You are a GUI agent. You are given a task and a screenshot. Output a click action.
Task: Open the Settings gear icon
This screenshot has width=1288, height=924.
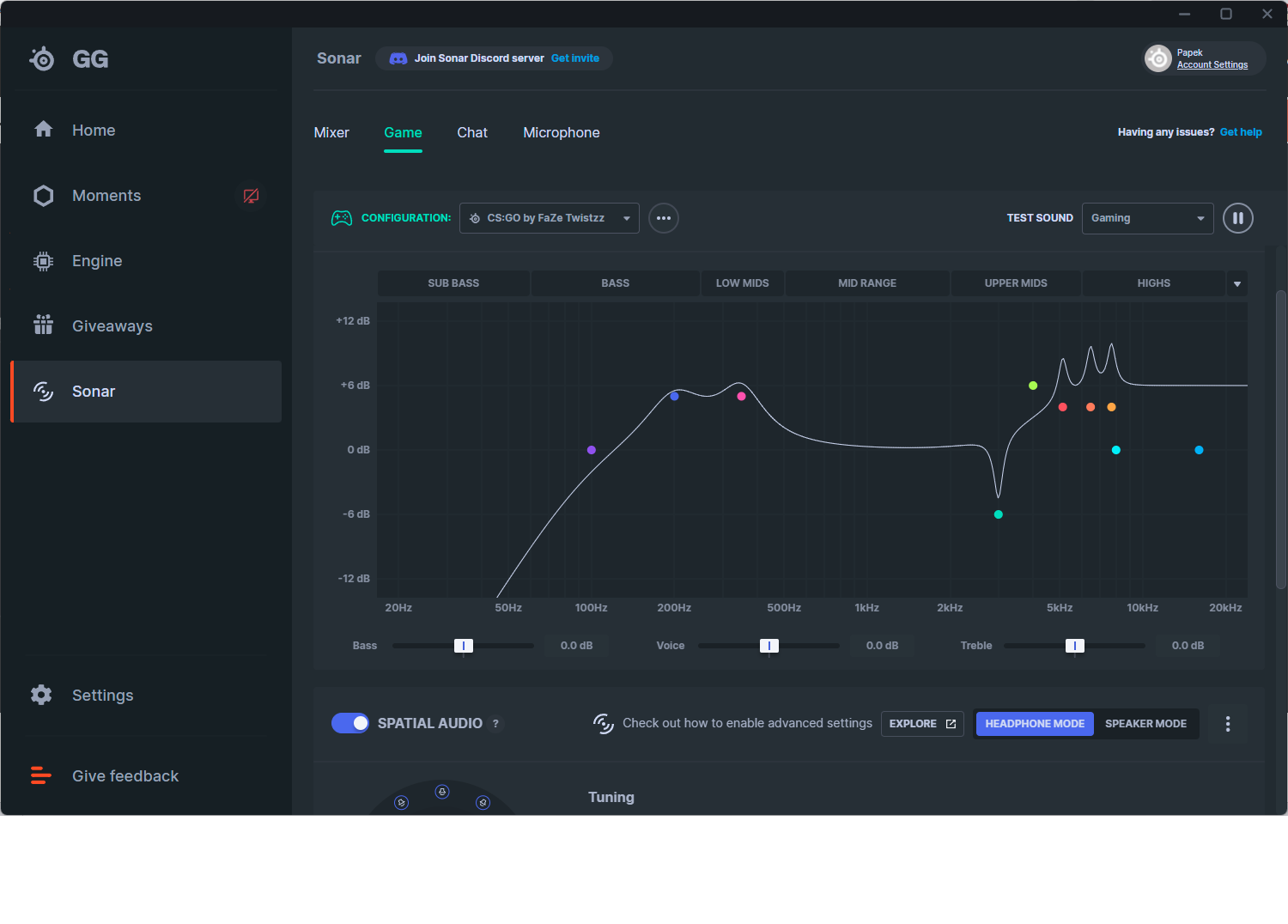point(41,695)
